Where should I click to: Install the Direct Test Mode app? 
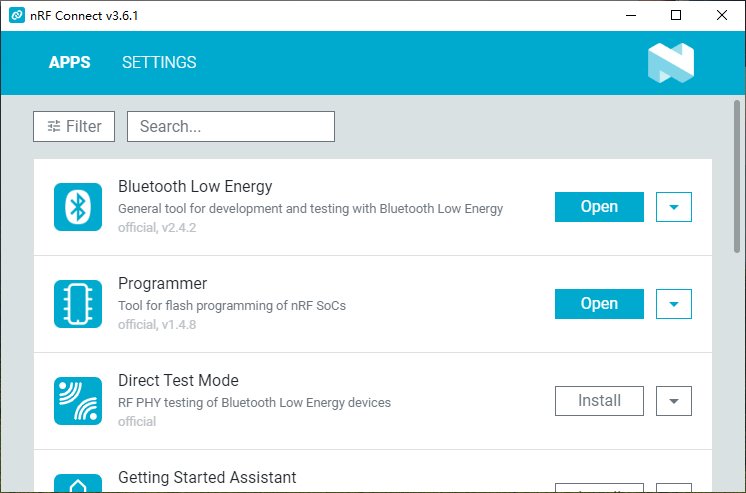(599, 401)
